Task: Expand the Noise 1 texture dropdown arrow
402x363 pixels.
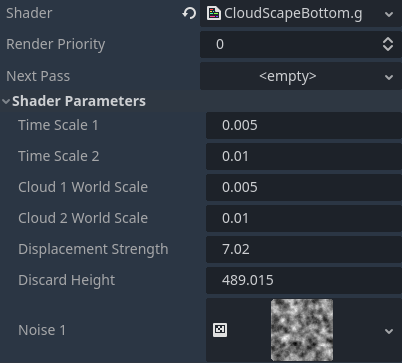Action: click(x=388, y=331)
